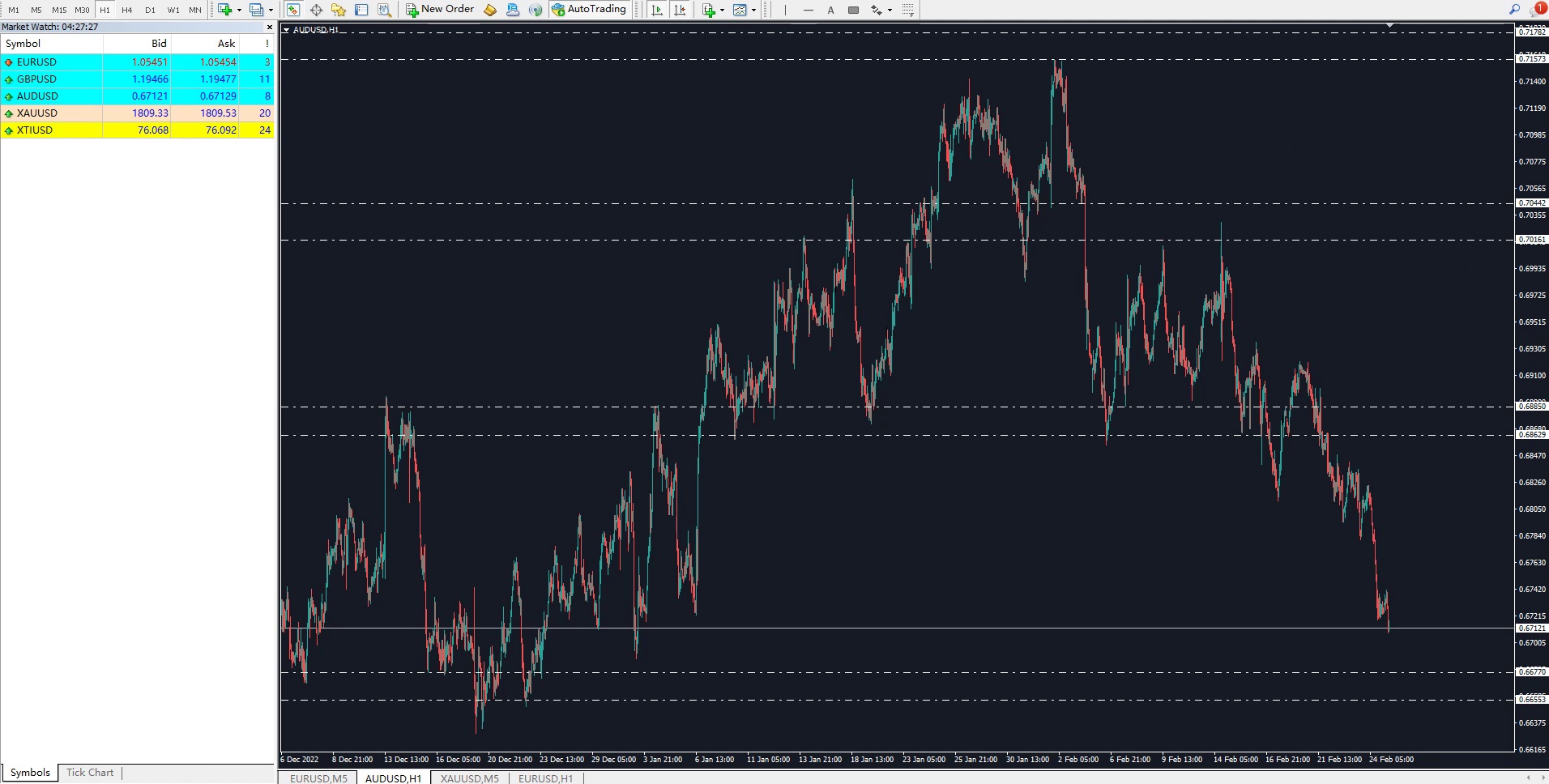Select GBPUSD row in Market Watch
The image size is (1549, 784).
click(x=138, y=79)
